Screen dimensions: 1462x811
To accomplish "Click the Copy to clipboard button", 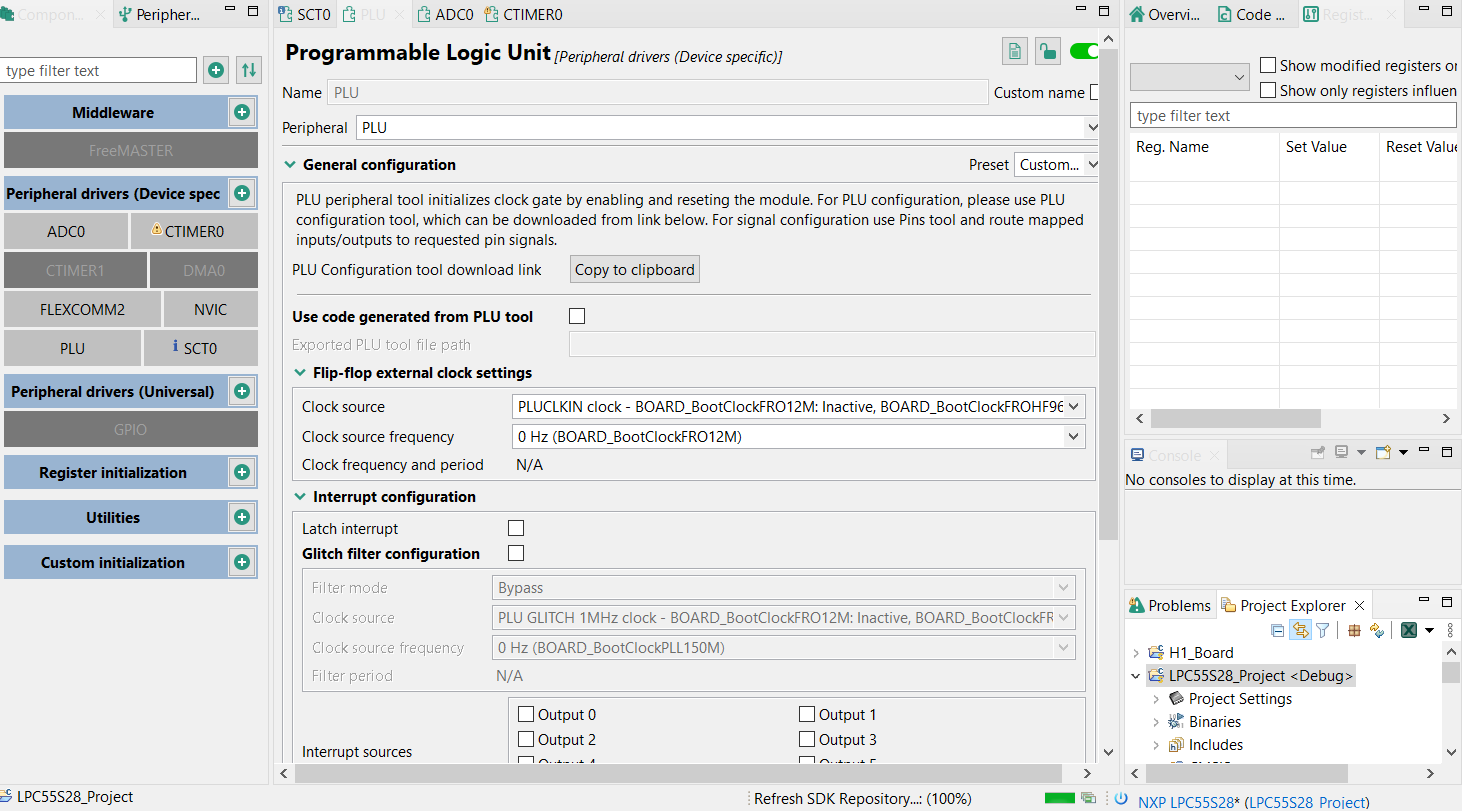I will click(x=634, y=270).
